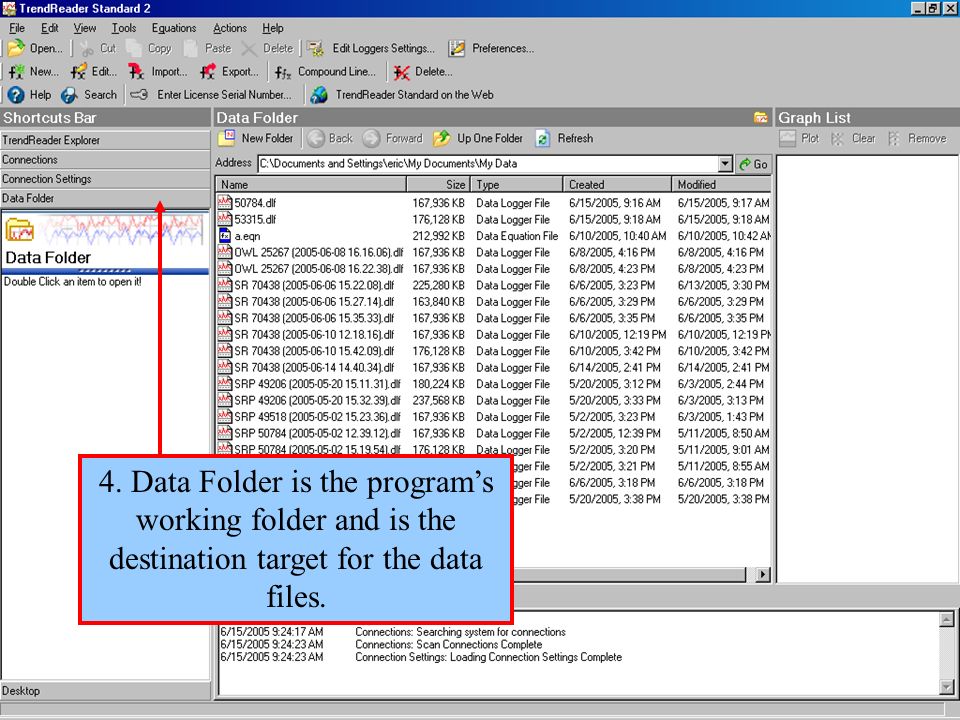The width and height of the screenshot is (960, 720).
Task: Click scroll-down arrow in message log
Action: 947,688
